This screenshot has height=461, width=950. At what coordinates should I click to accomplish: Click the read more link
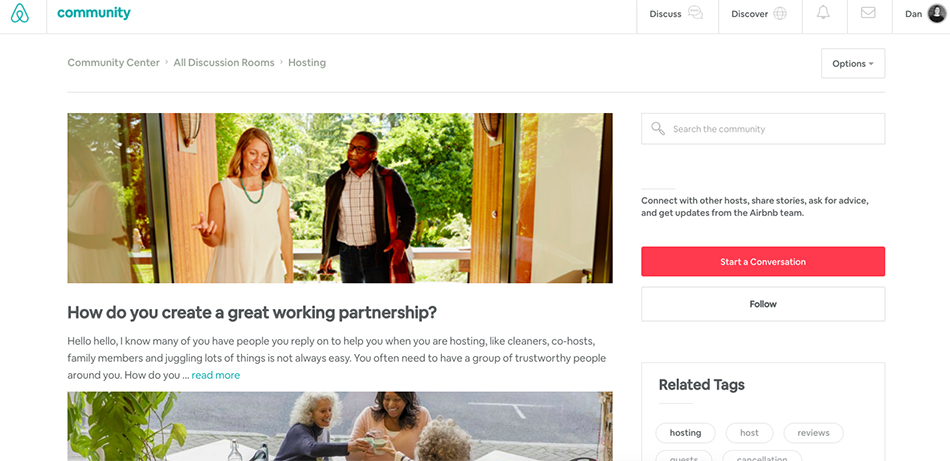[216, 375]
